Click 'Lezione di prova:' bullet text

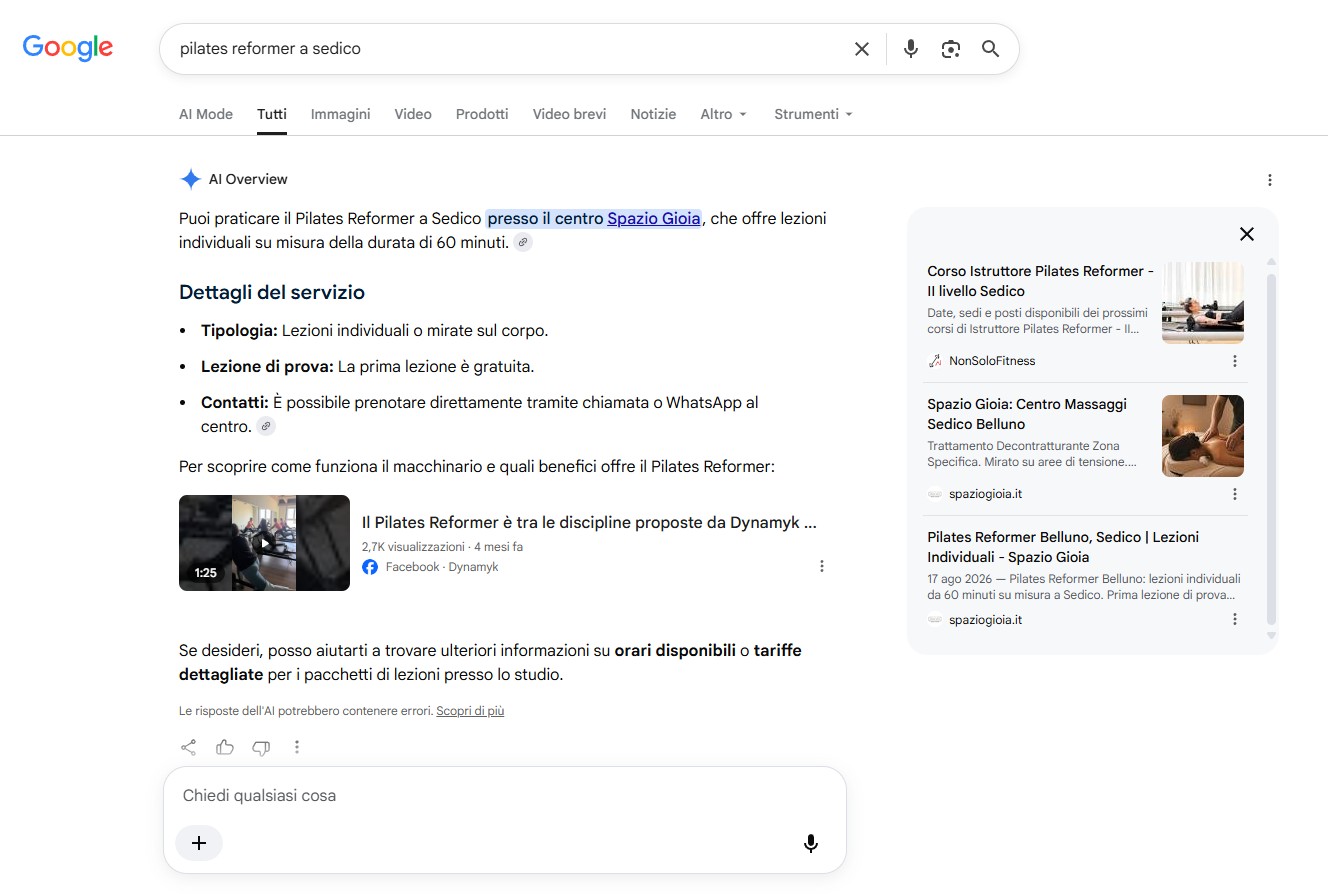(x=267, y=367)
